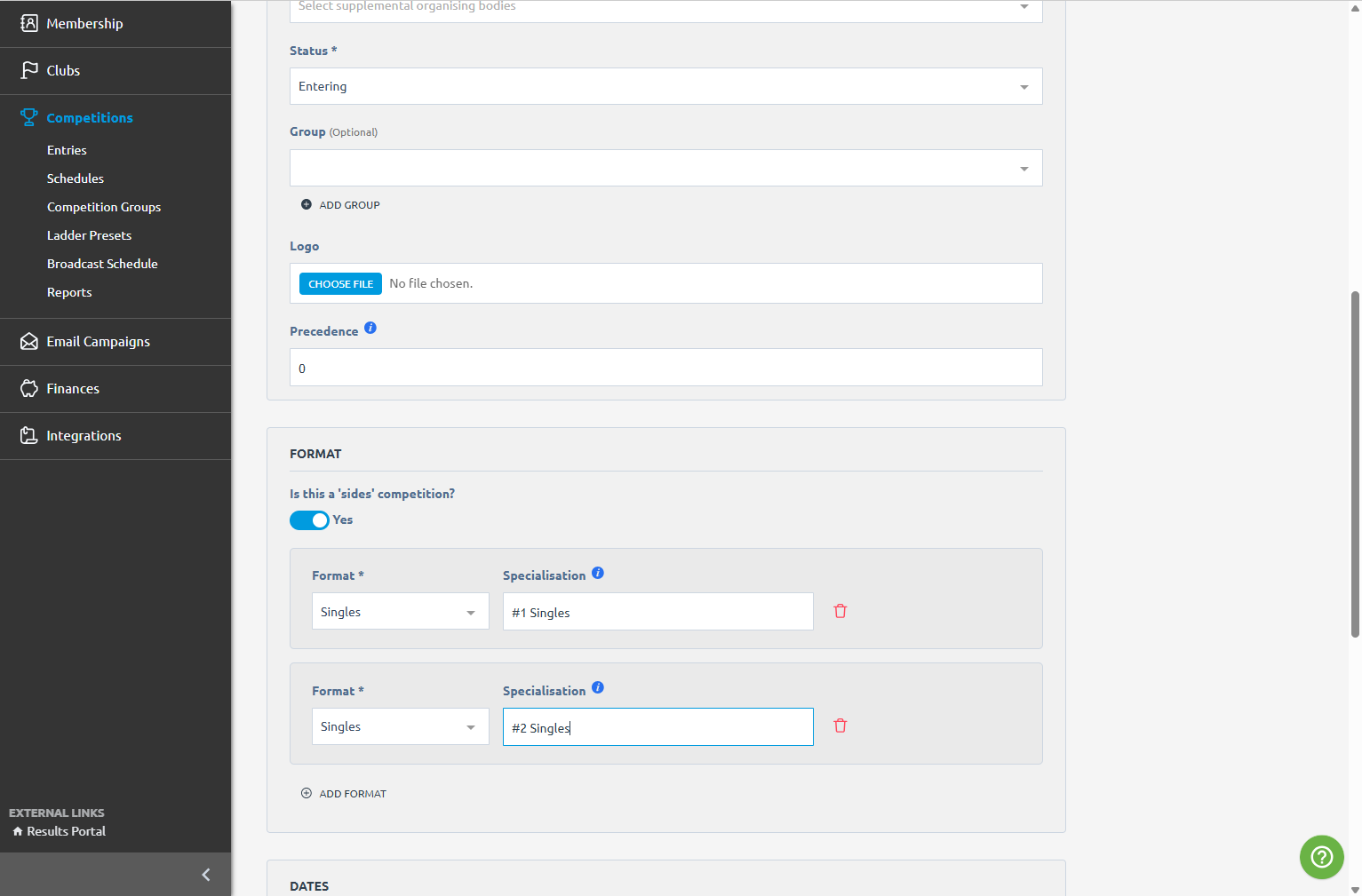Click the home icon beside Results Portal

click(18, 831)
